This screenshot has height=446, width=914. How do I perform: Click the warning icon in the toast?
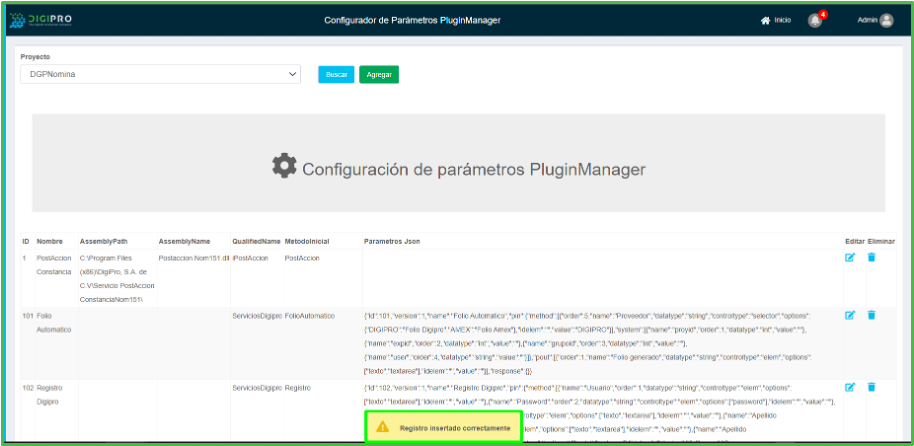click(382, 428)
